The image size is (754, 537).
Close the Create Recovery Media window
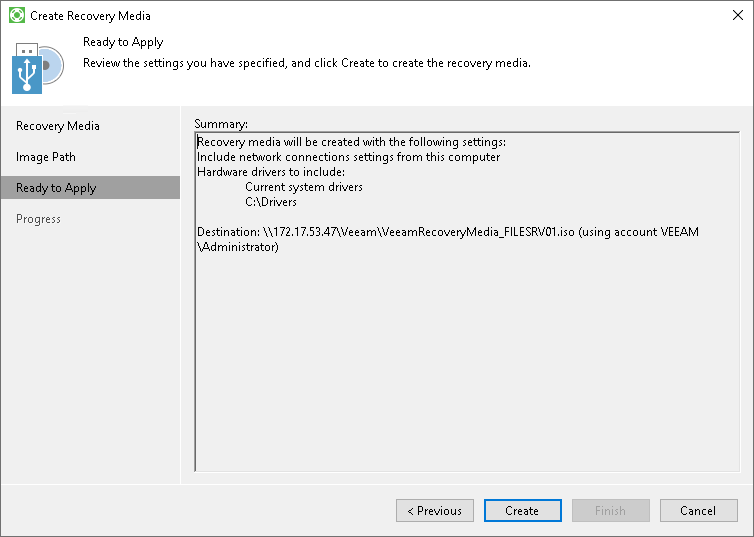coord(738,15)
